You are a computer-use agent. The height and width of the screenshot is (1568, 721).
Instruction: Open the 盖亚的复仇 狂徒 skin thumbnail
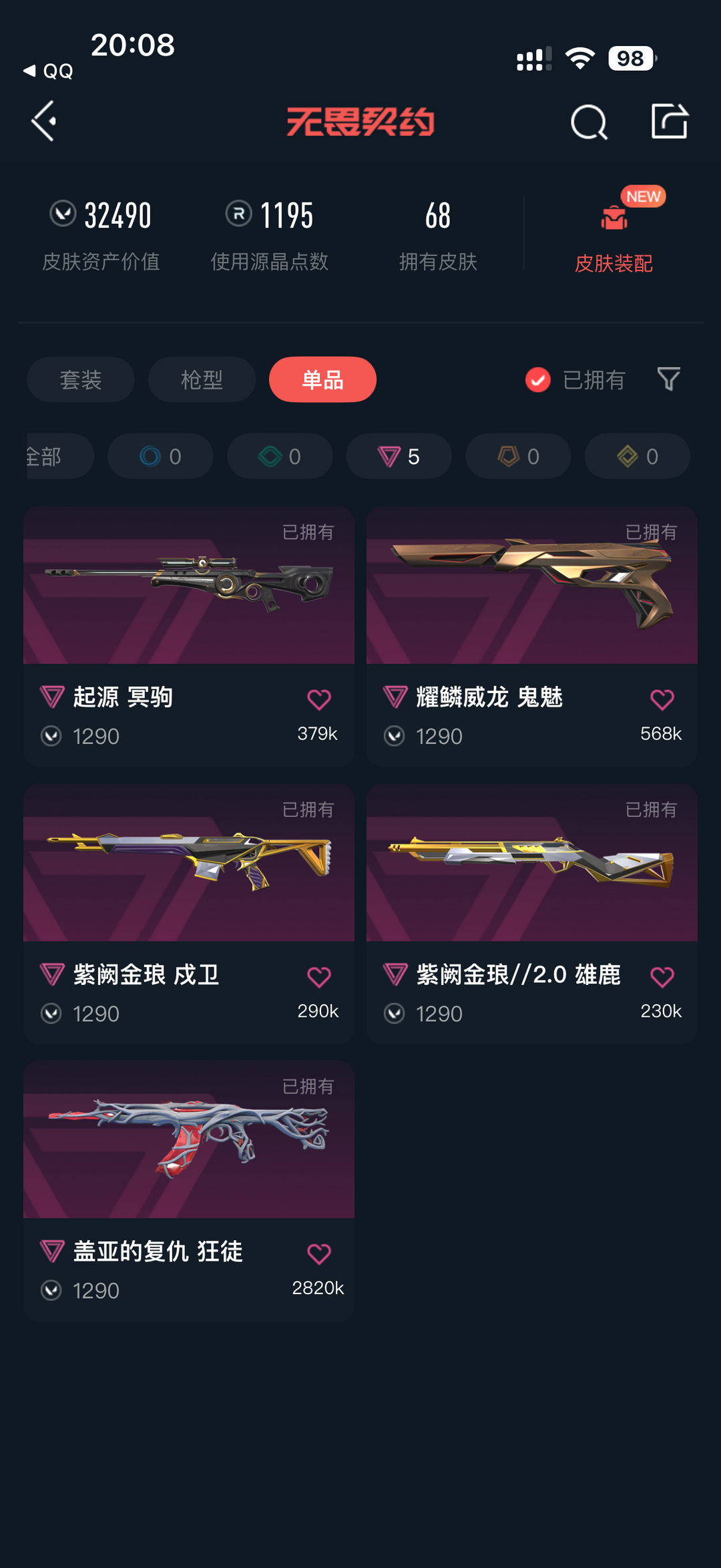click(189, 1139)
